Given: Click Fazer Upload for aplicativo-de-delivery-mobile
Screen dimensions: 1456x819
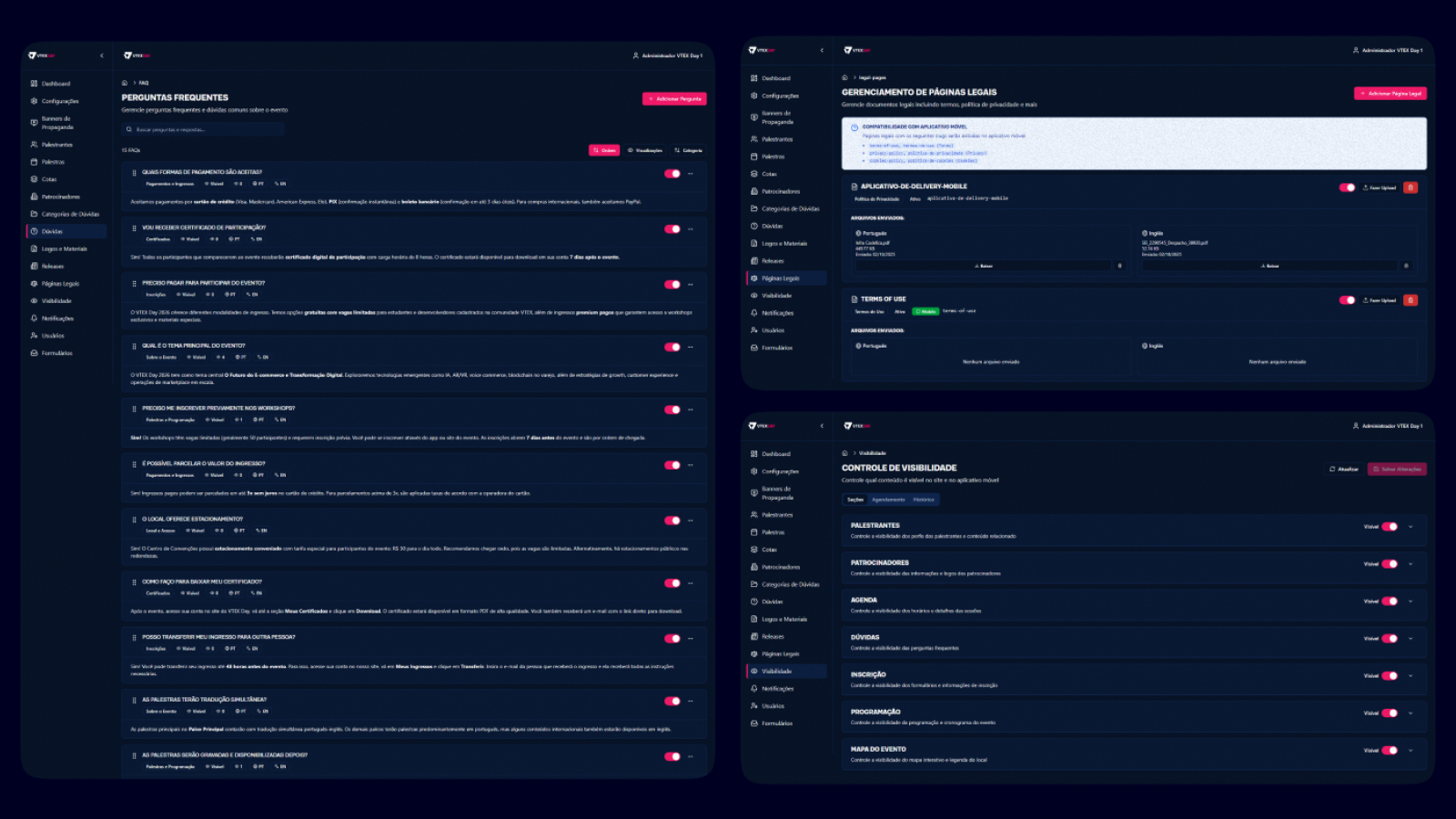Looking at the screenshot, I should [x=1380, y=188].
